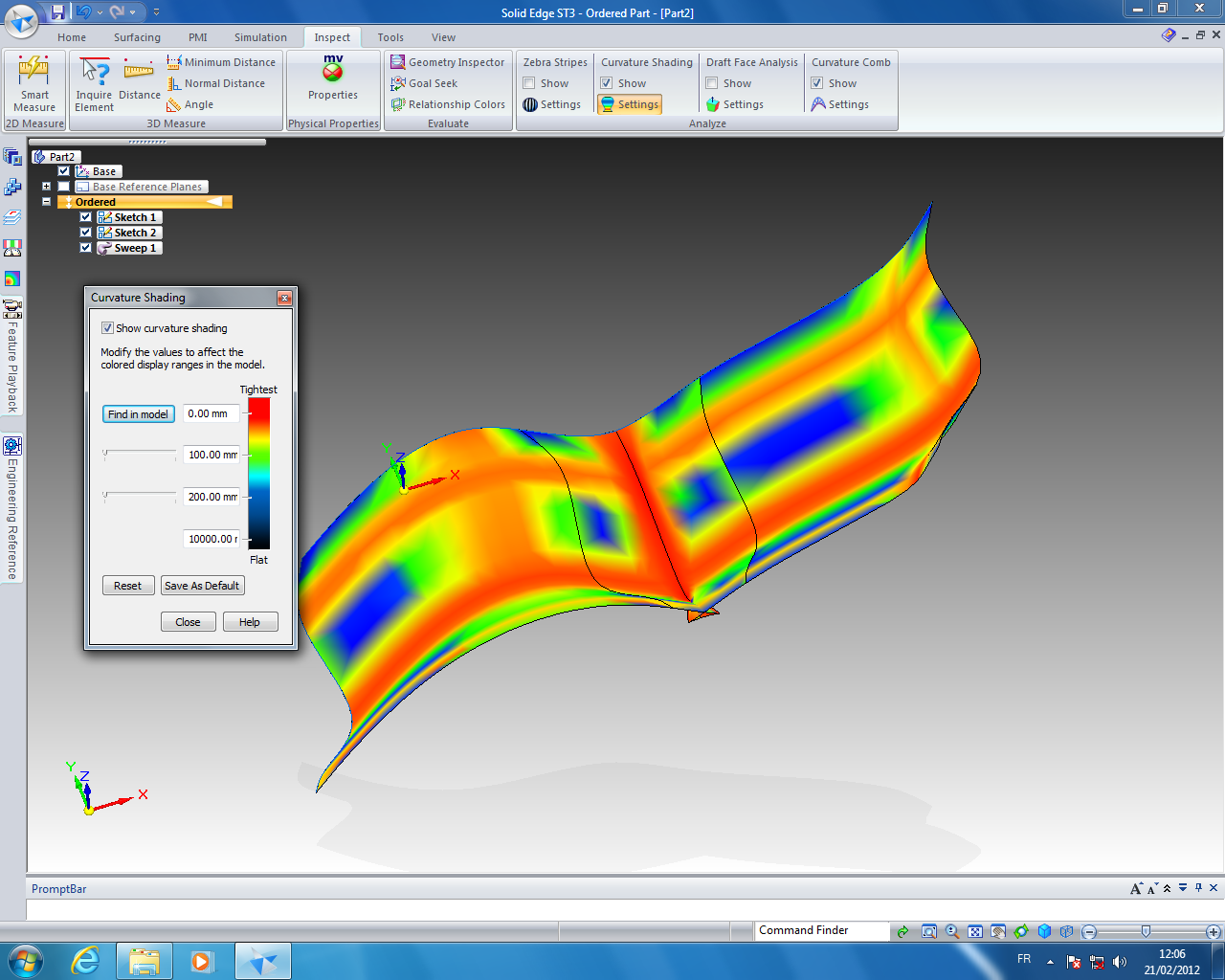Open the Simulation ribbon tab
The image size is (1225, 980).
coord(260,37)
